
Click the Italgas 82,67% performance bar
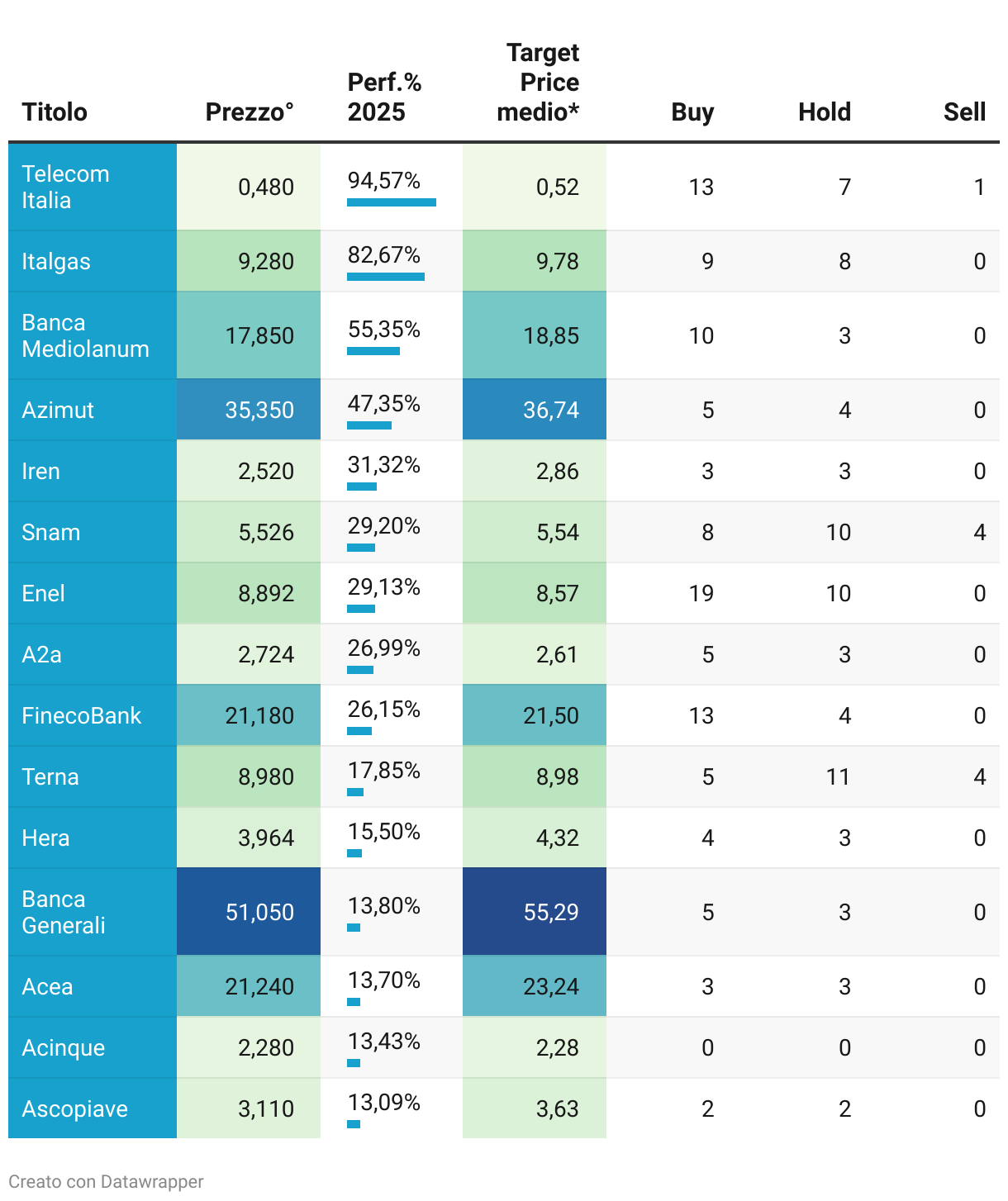pos(385,277)
